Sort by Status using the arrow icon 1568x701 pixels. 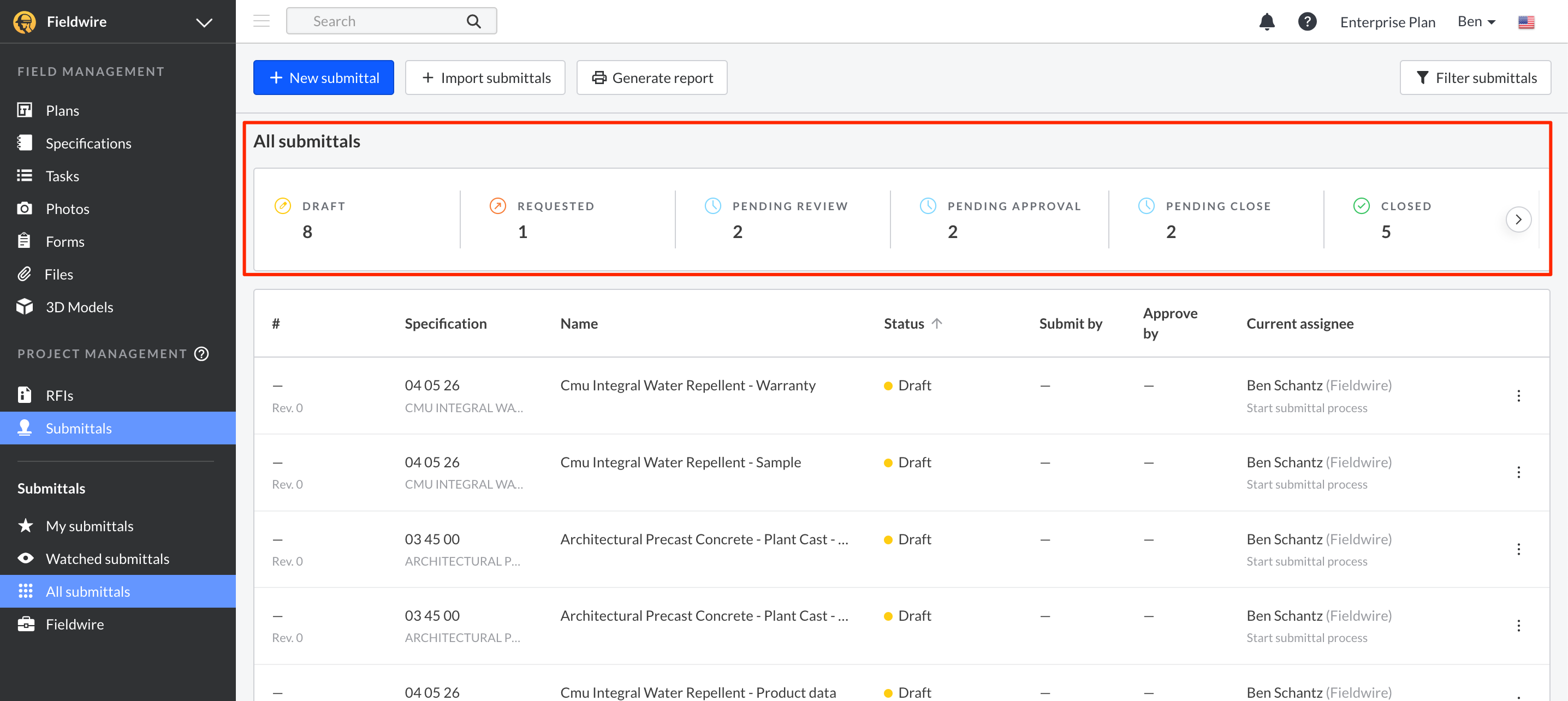pyautogui.click(x=937, y=323)
